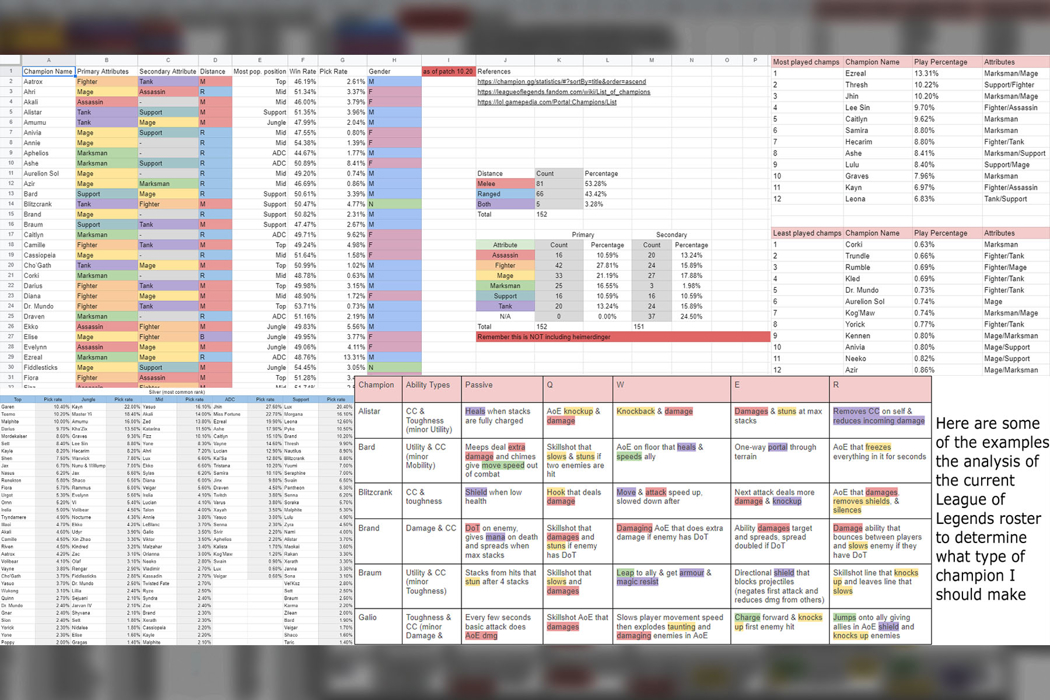1050x700 pixels.
Task: Select the column H header
Action: (x=394, y=61)
